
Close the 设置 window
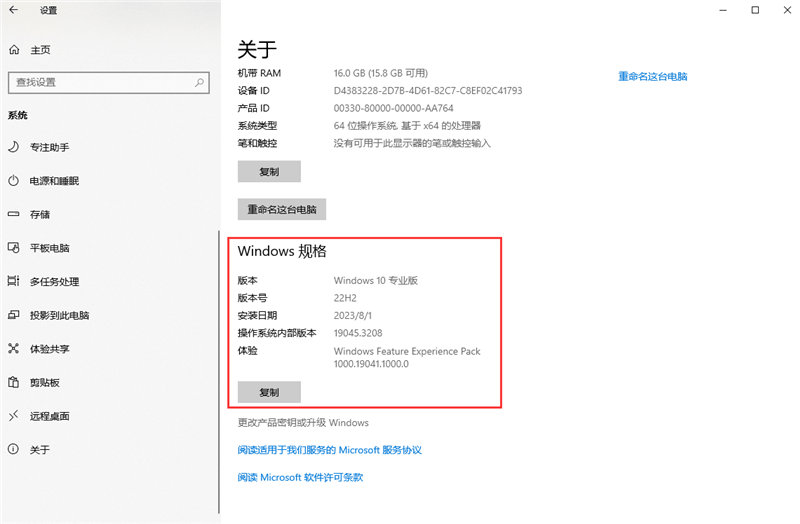787,10
